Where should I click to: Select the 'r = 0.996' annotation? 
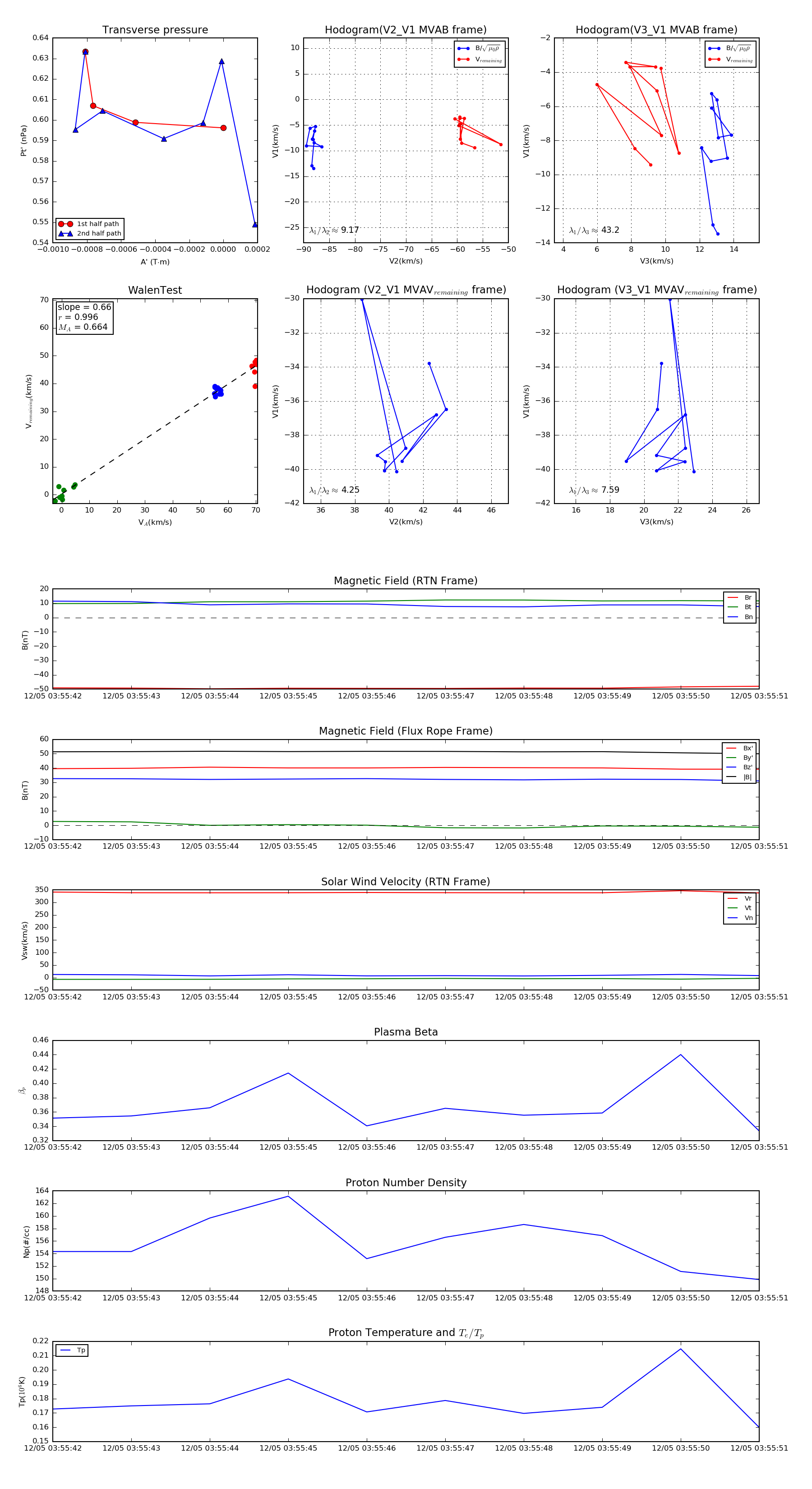point(78,317)
